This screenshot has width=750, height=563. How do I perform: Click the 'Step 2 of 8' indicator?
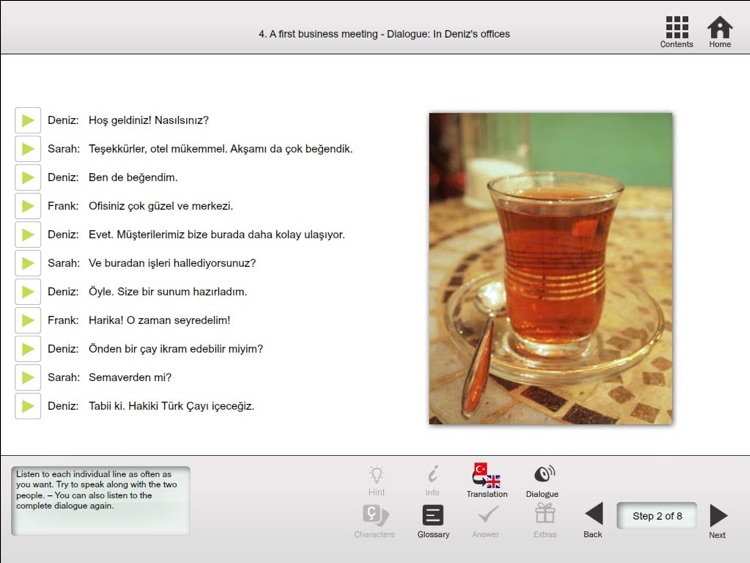point(657,516)
